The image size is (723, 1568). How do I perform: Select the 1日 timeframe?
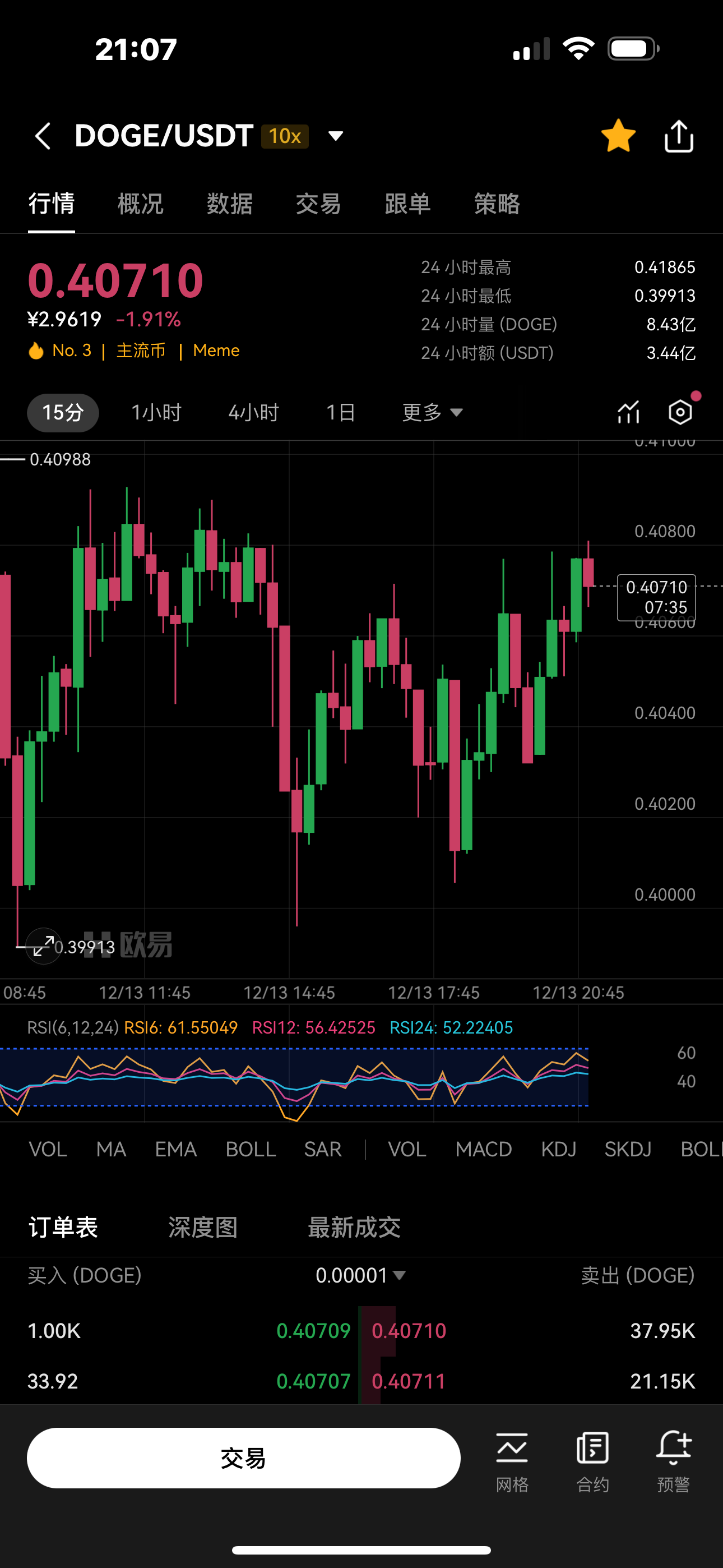point(341,413)
